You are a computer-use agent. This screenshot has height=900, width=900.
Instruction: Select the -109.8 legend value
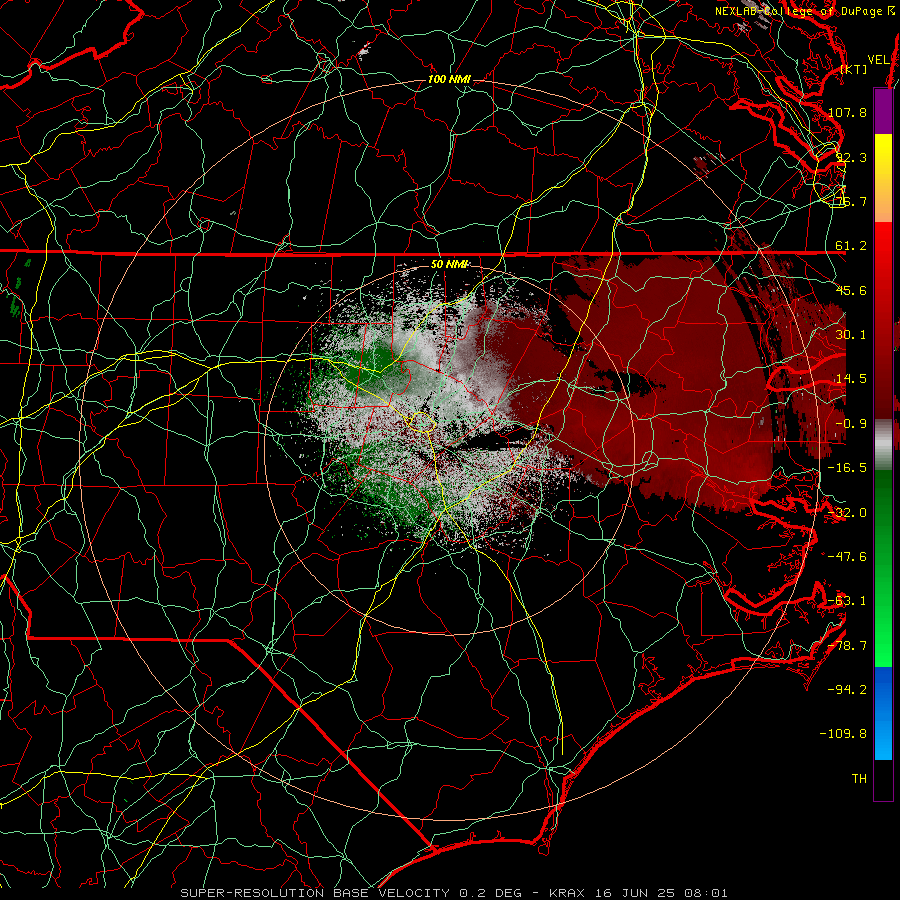(844, 734)
